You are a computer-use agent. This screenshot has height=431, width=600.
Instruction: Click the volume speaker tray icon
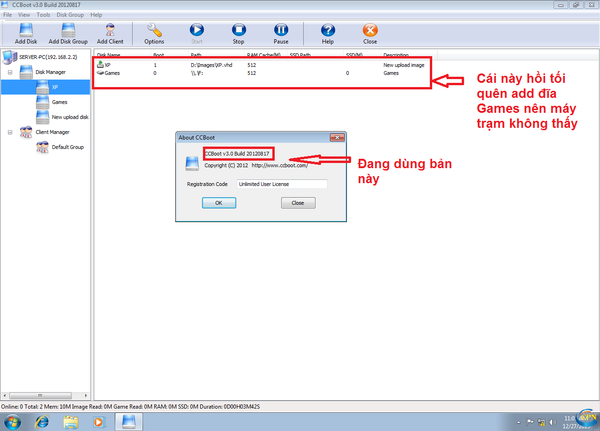[x=552, y=422]
